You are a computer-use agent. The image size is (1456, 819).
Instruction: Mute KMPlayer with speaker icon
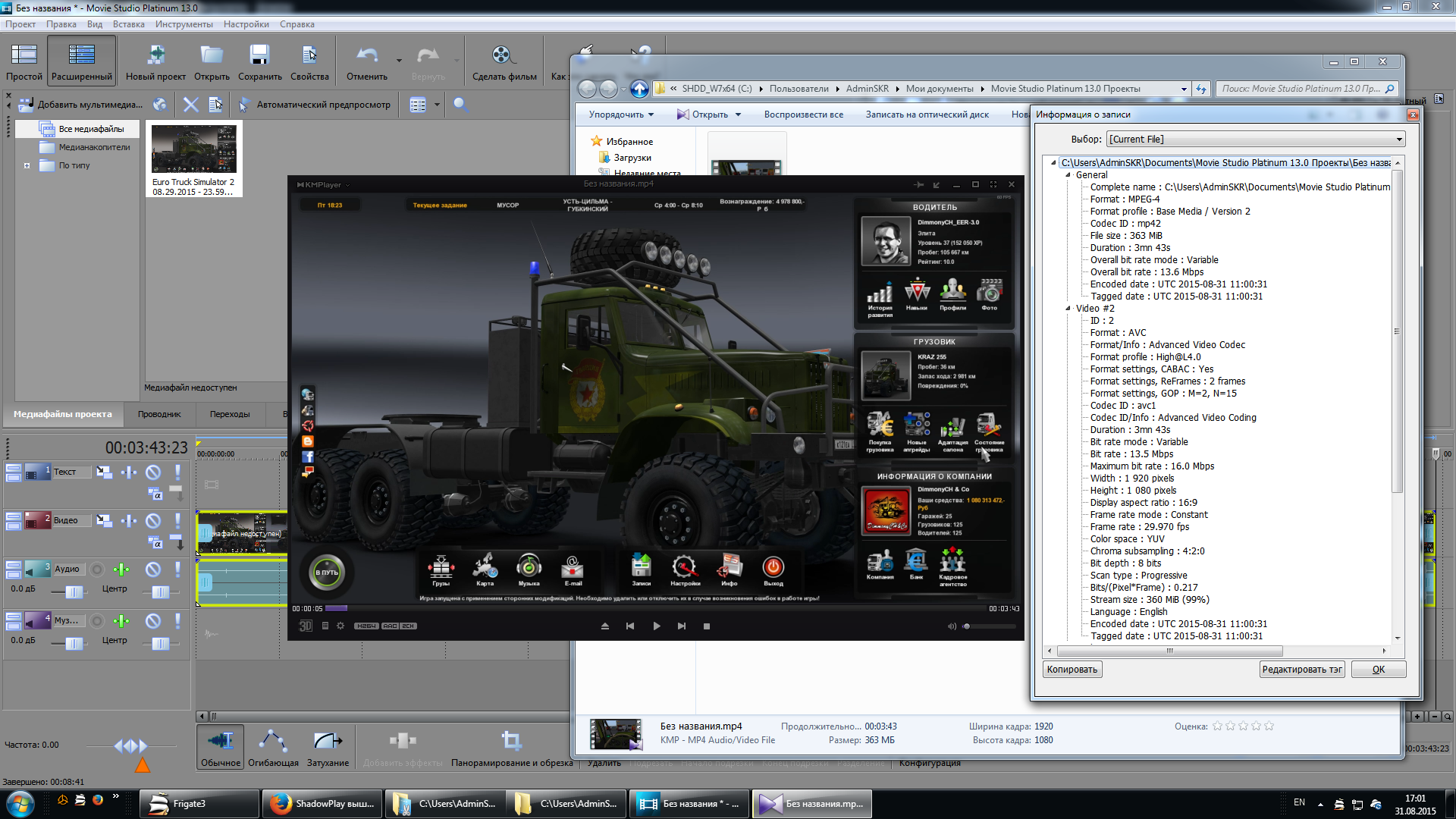[x=952, y=626]
